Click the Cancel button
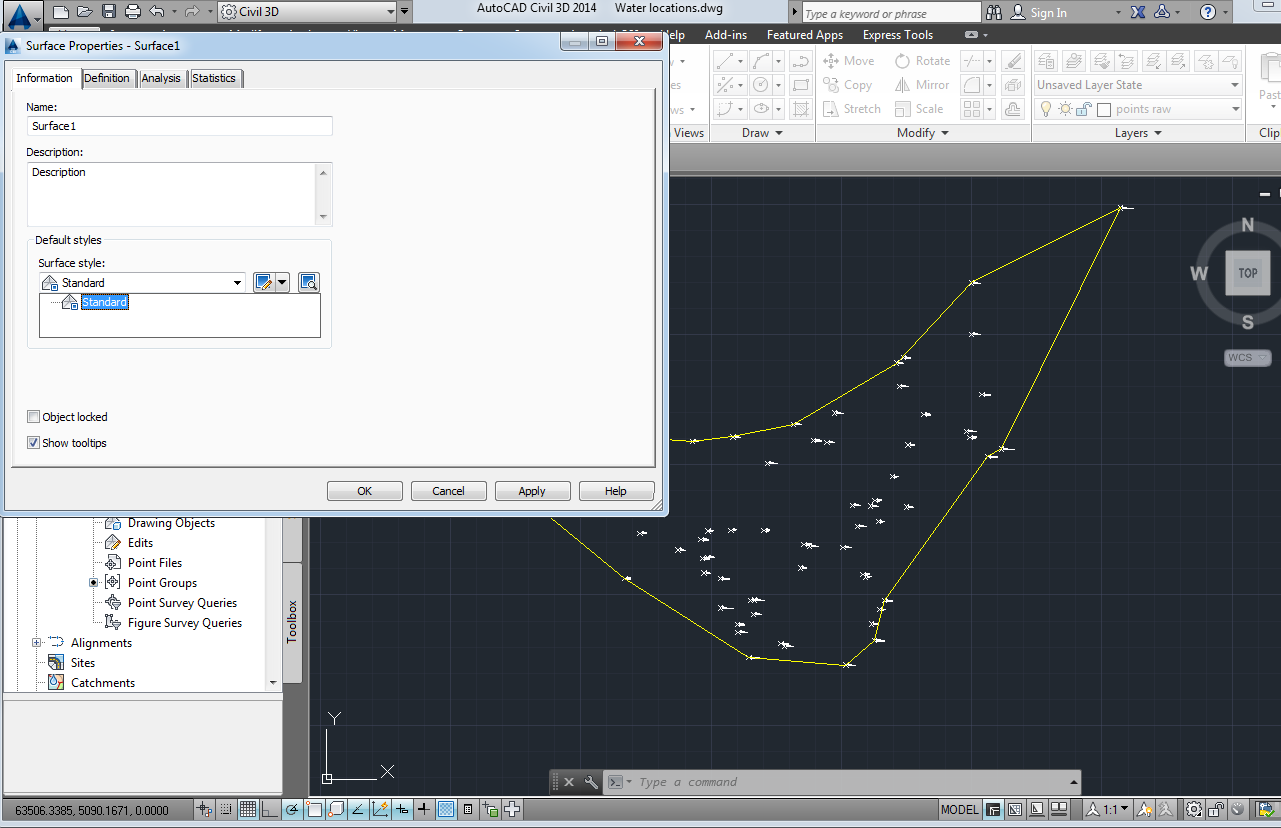Viewport: 1281px width, 828px height. pyautogui.click(x=449, y=491)
